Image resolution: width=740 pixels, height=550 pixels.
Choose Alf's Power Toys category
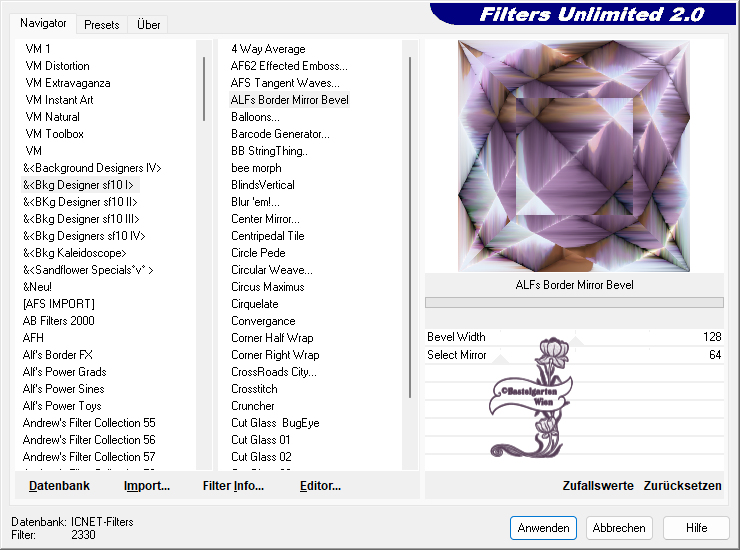click(x=62, y=406)
